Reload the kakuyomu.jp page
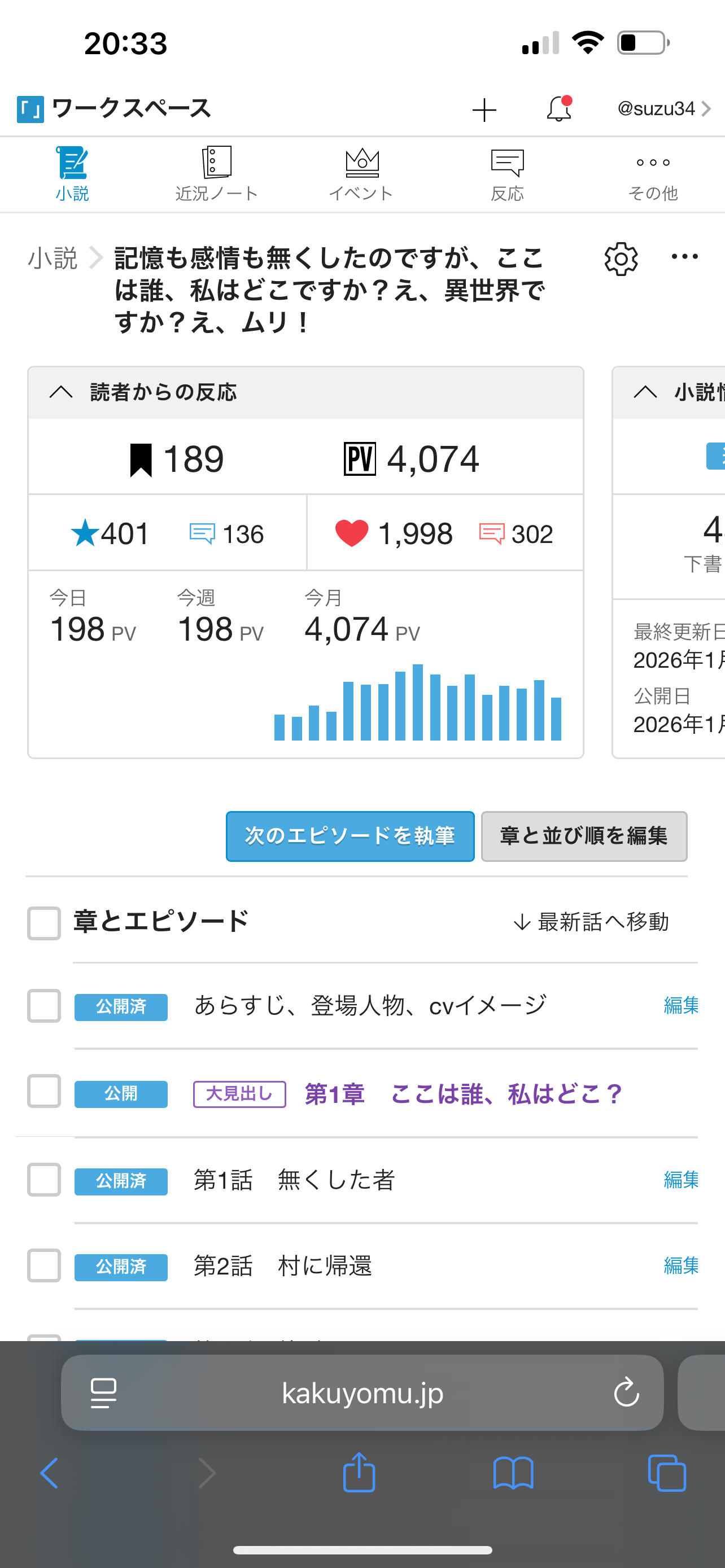 (626, 1392)
